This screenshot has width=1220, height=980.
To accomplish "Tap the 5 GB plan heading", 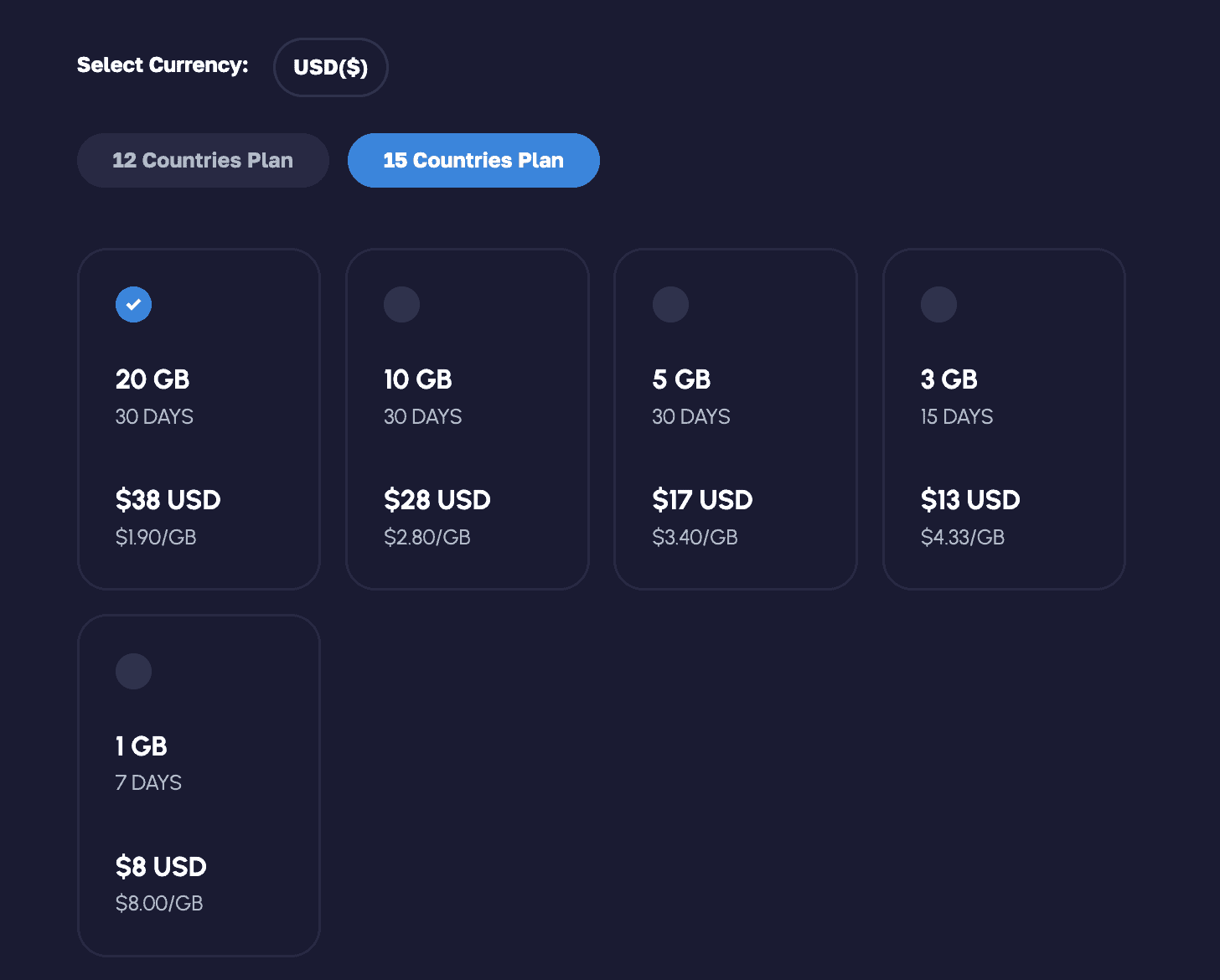I will [x=681, y=379].
